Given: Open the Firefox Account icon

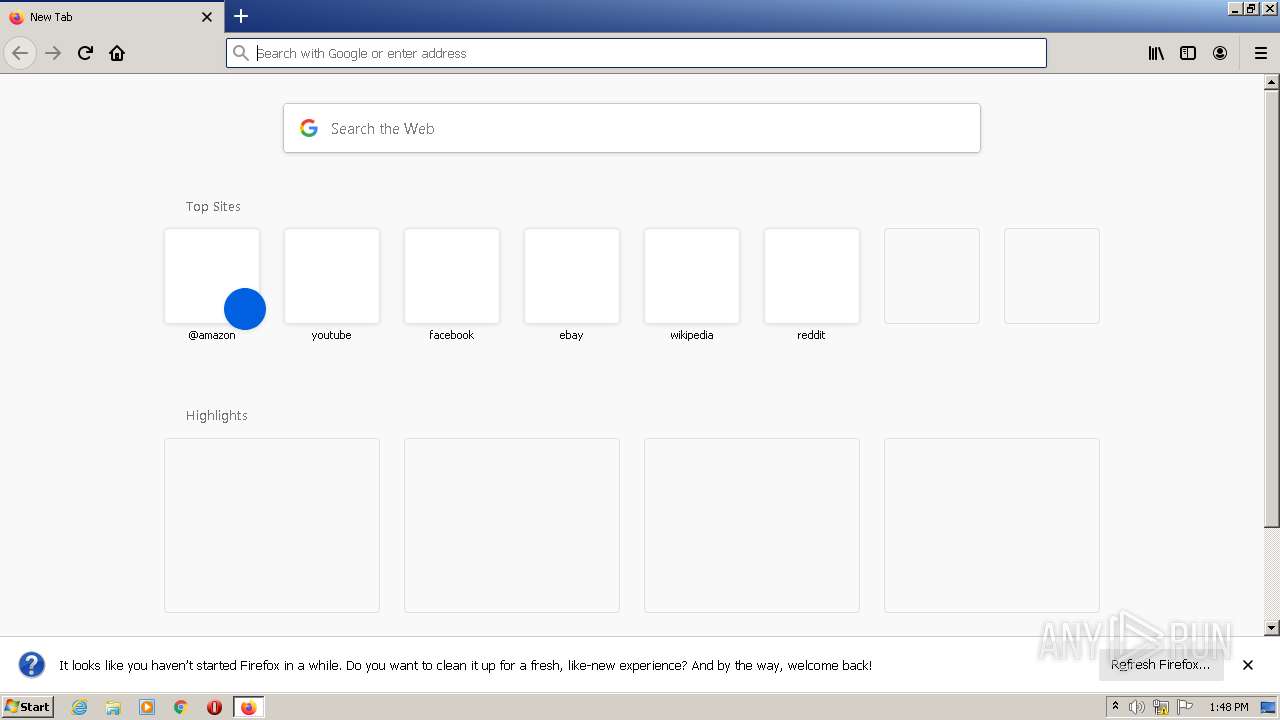Looking at the screenshot, I should point(1220,53).
